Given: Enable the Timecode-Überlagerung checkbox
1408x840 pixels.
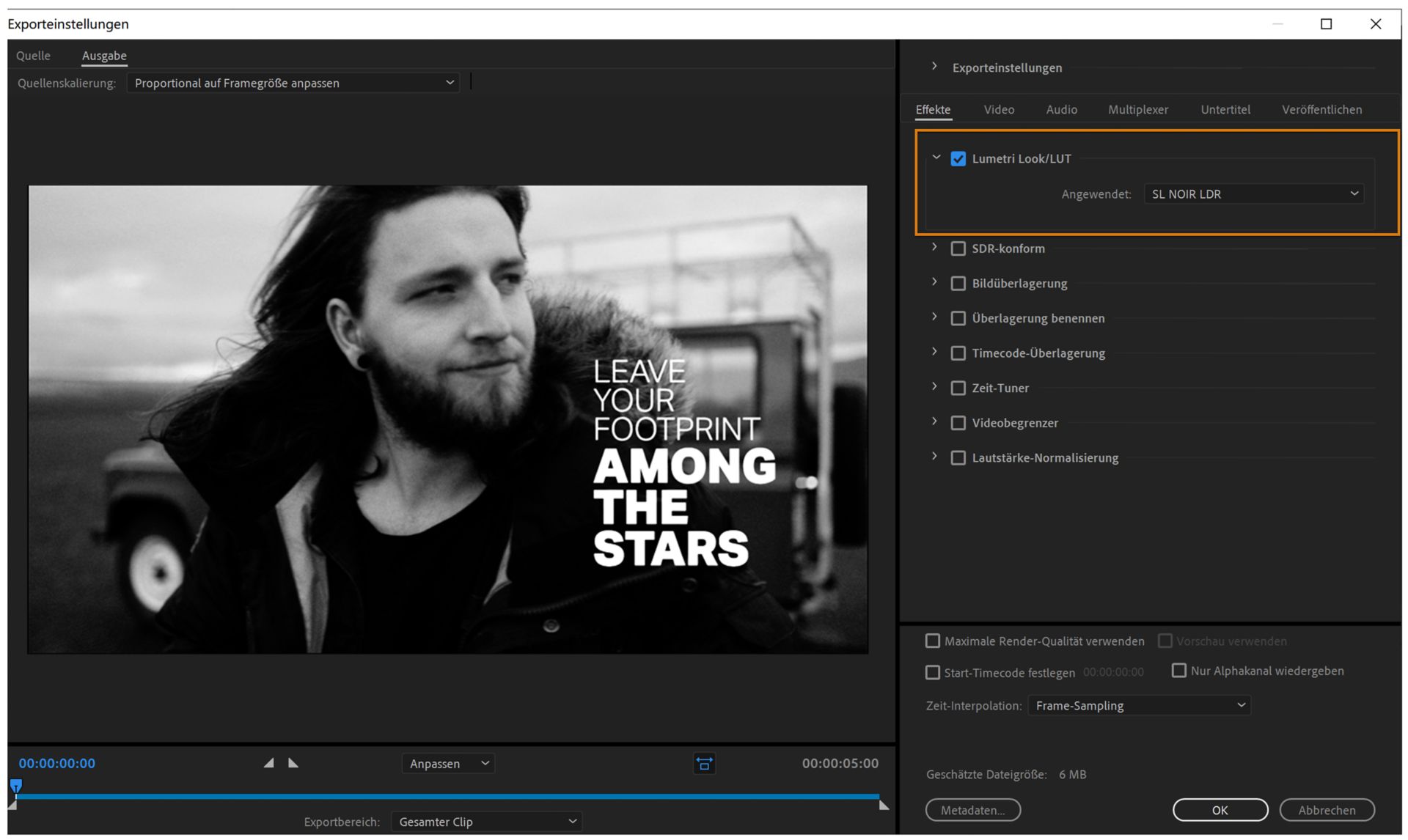Looking at the screenshot, I should [958, 353].
